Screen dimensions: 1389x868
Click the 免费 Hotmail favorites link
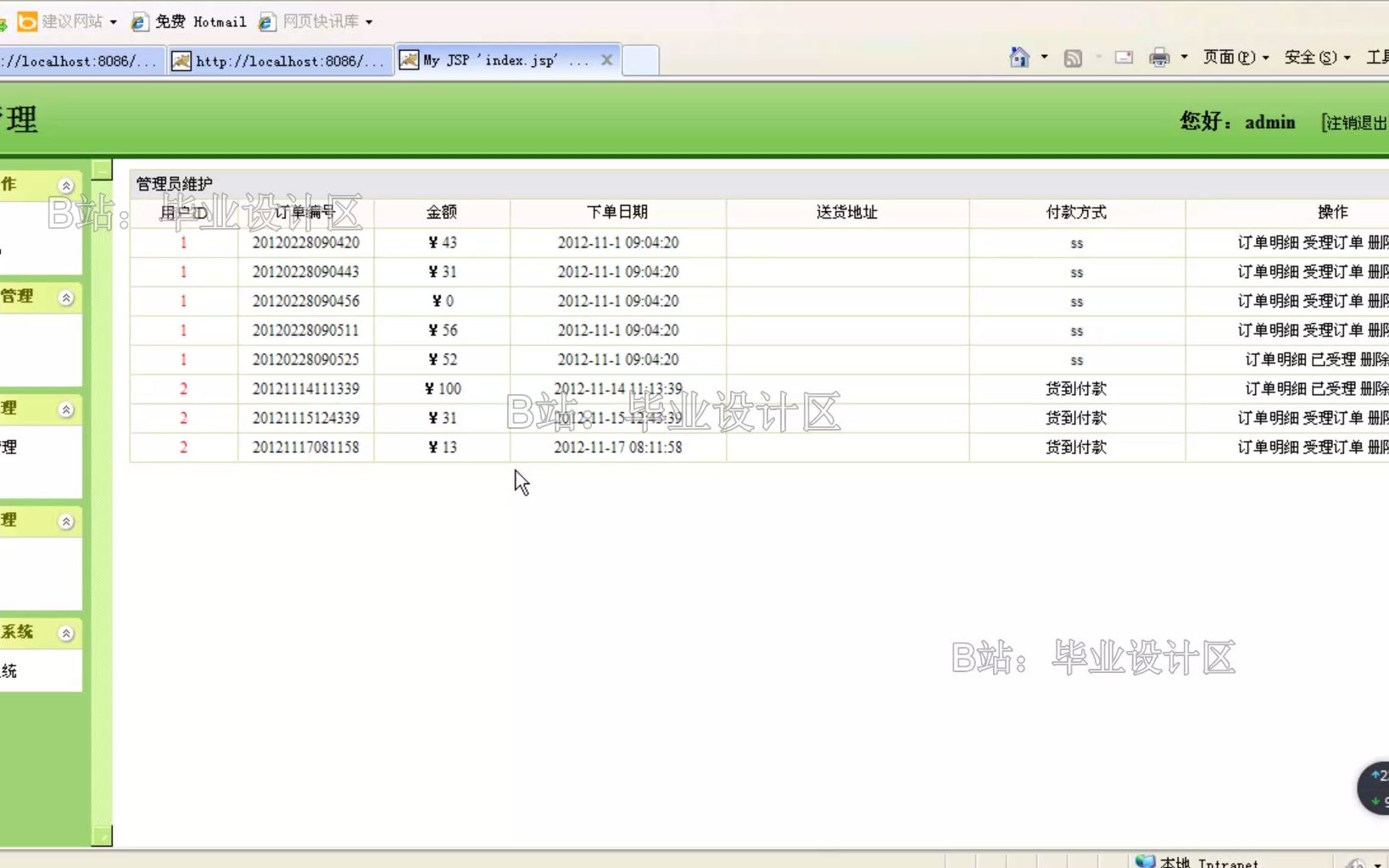pos(189,21)
